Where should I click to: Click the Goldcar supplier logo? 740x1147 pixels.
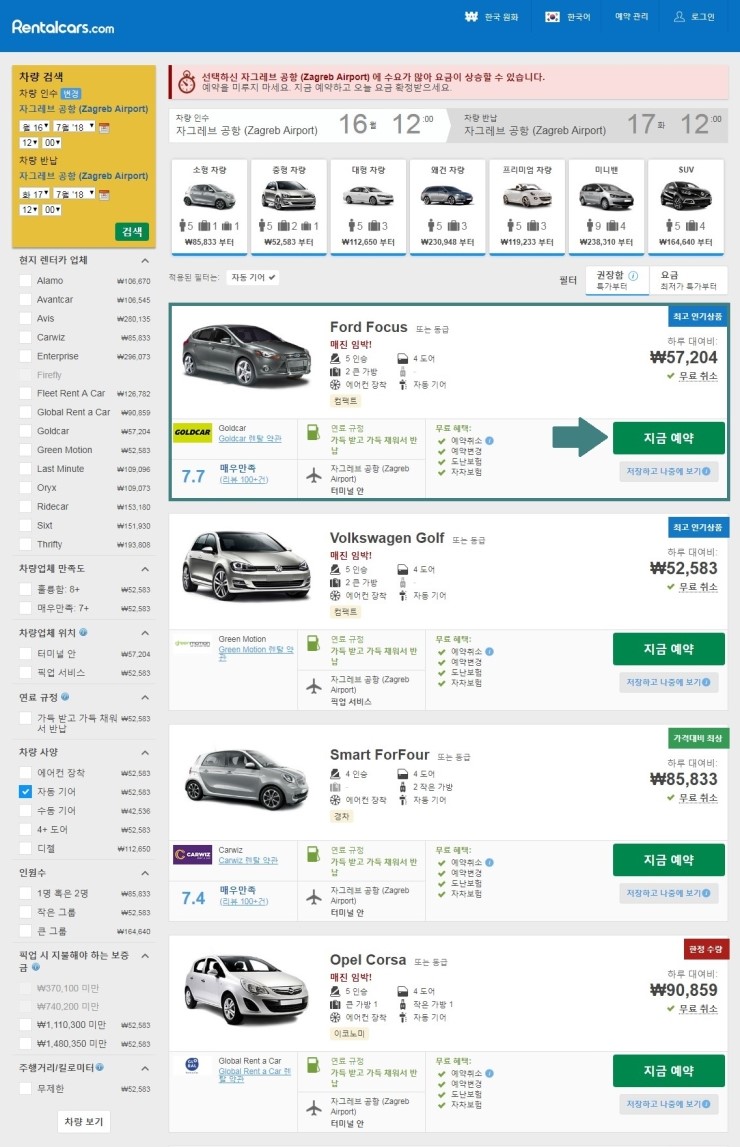(x=192, y=432)
